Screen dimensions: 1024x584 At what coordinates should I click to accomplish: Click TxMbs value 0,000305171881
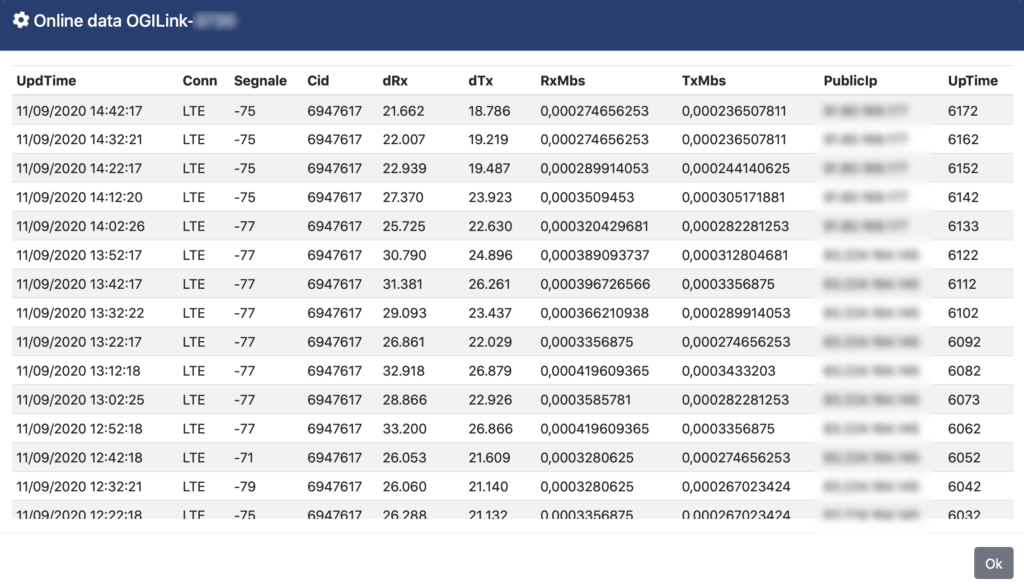[733, 197]
